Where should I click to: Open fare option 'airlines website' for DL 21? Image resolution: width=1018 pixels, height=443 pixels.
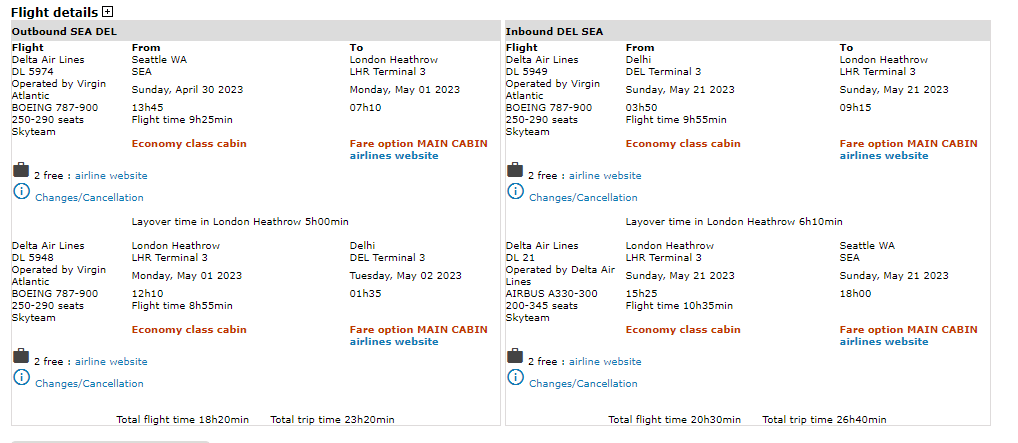[x=884, y=342]
